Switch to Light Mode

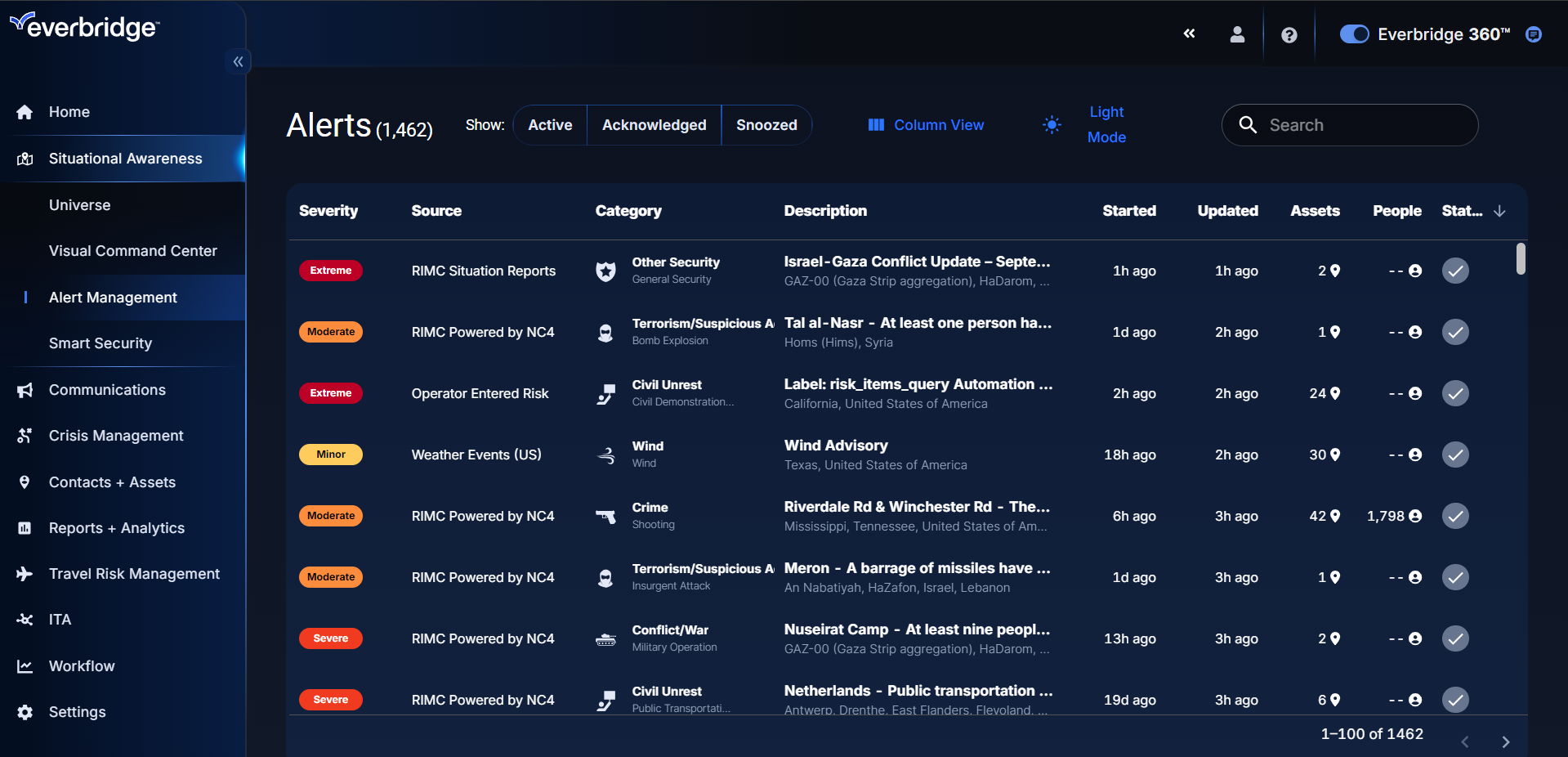pos(1087,124)
